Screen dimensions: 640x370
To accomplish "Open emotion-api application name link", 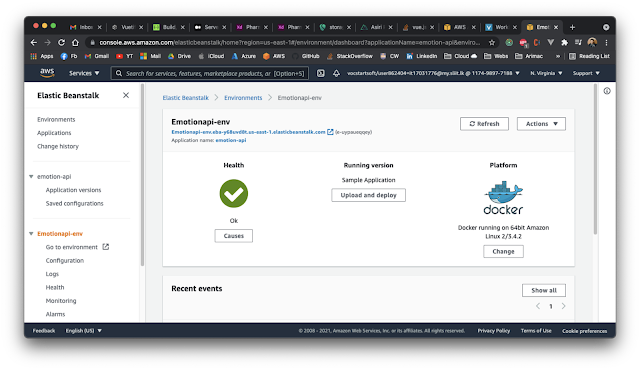I will tap(231, 140).
